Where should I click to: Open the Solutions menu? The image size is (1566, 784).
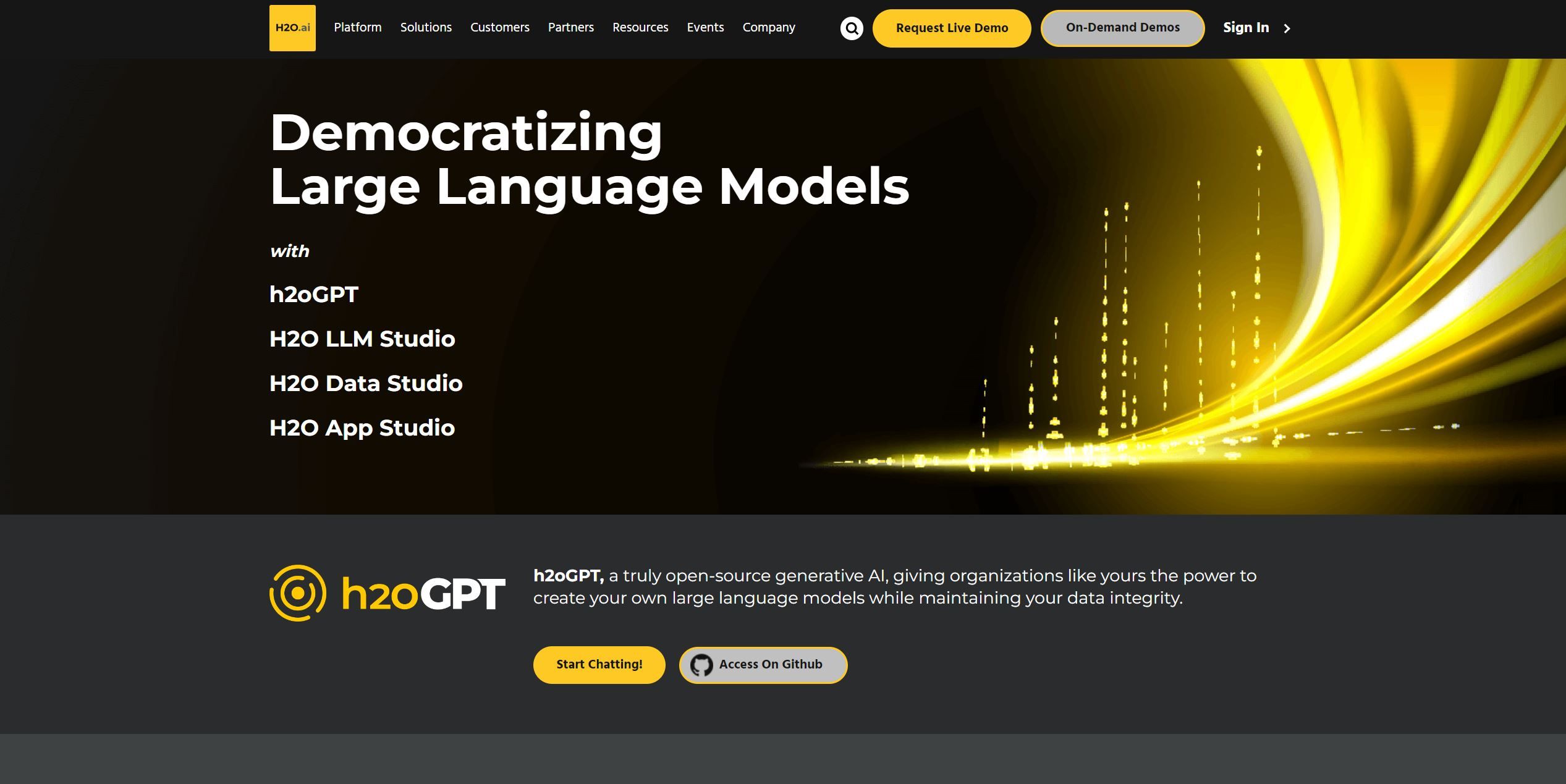point(426,27)
